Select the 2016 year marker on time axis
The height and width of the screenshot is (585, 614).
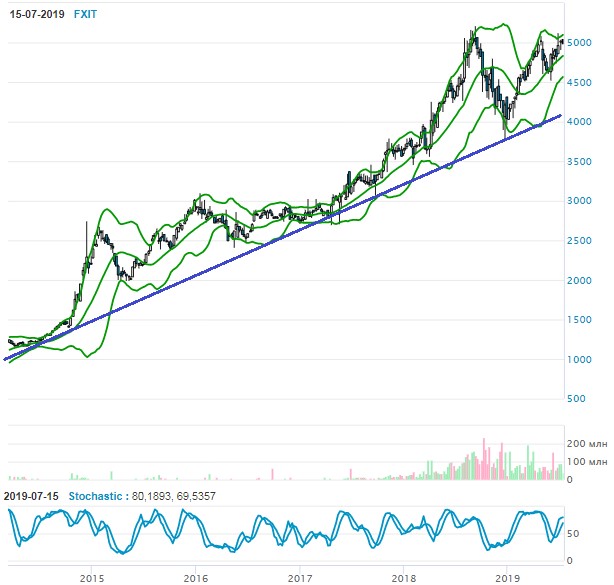(x=196, y=577)
